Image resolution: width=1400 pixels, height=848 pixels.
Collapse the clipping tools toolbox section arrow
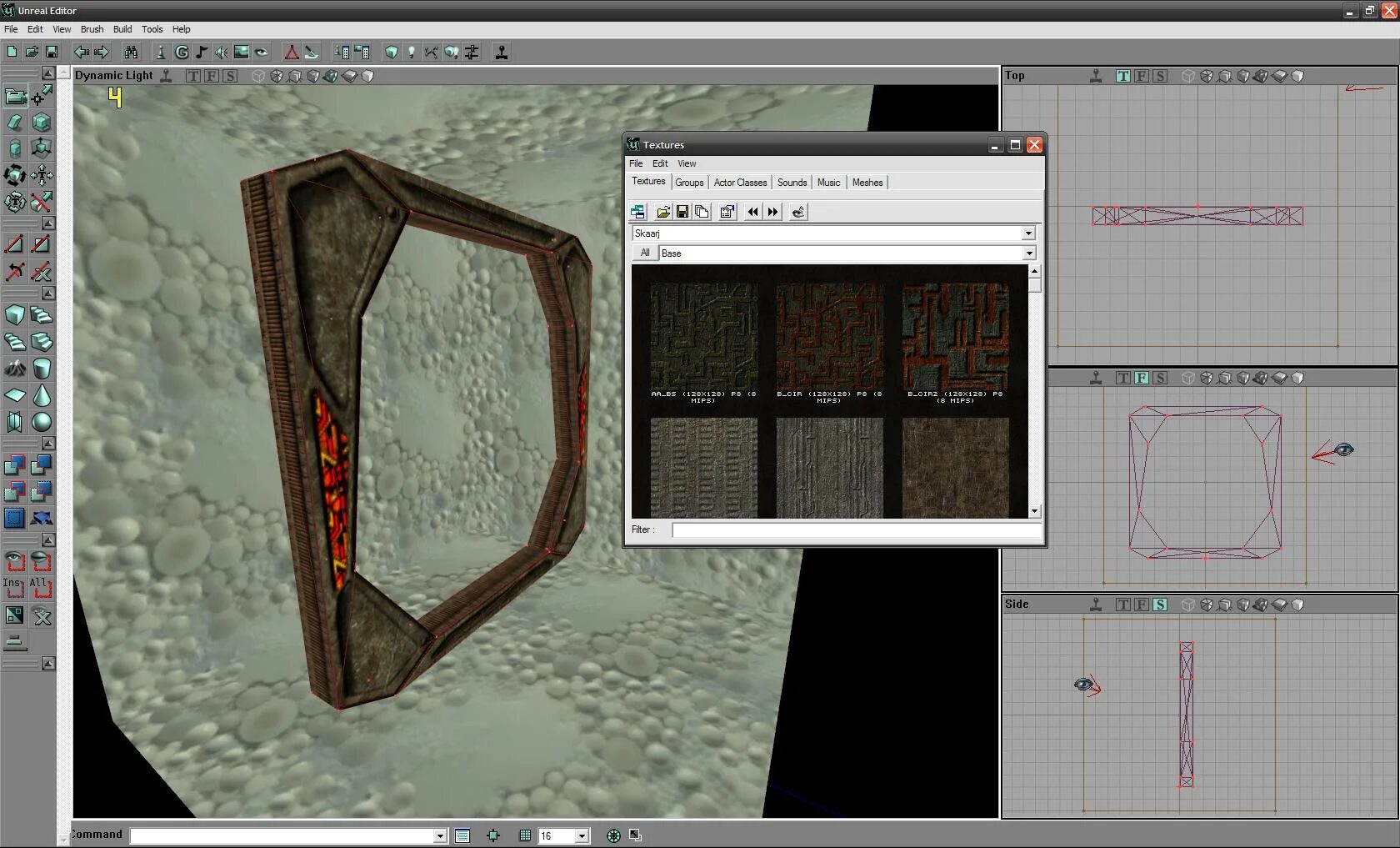coord(48,223)
